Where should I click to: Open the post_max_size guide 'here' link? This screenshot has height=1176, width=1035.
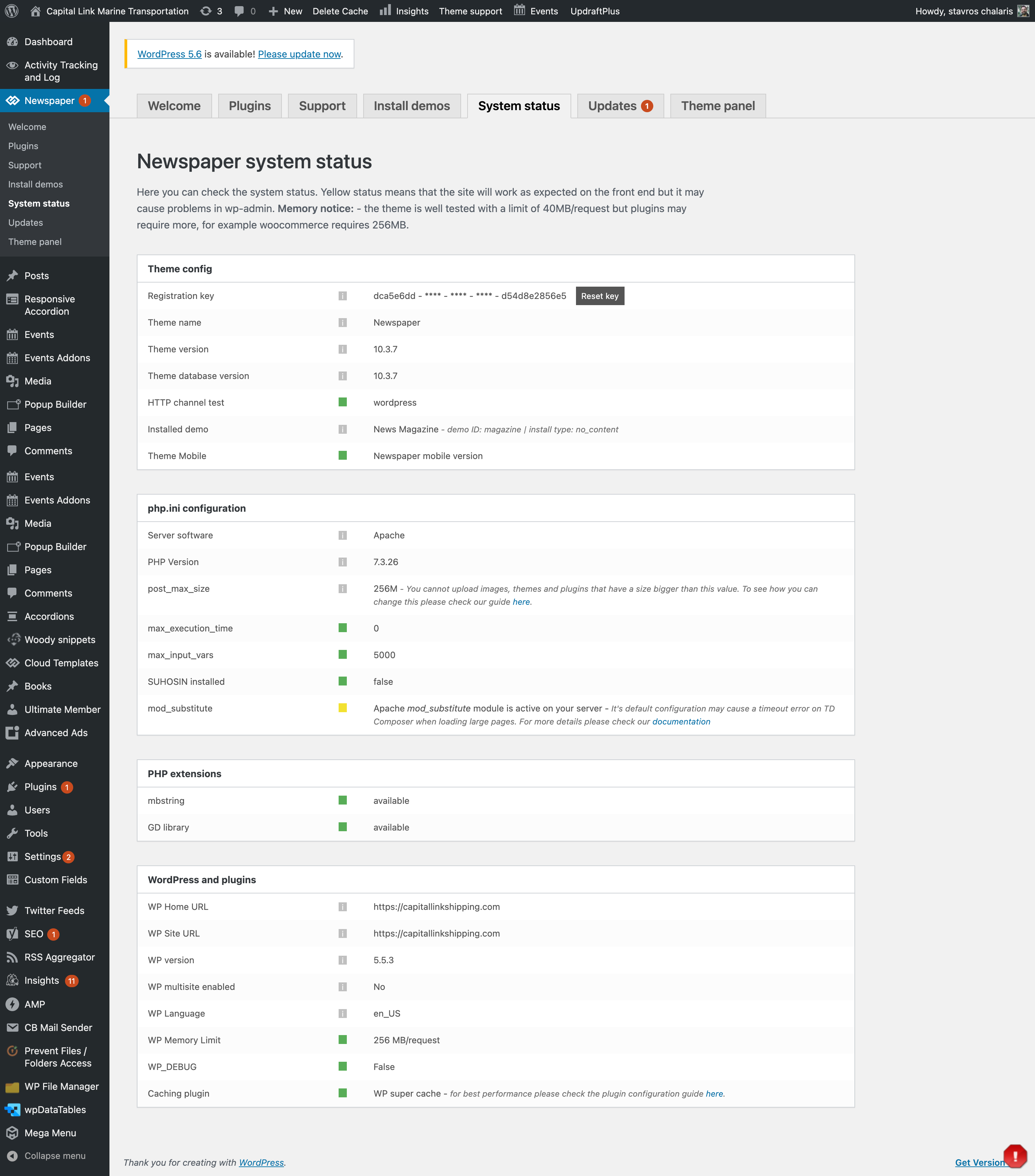coord(521,602)
